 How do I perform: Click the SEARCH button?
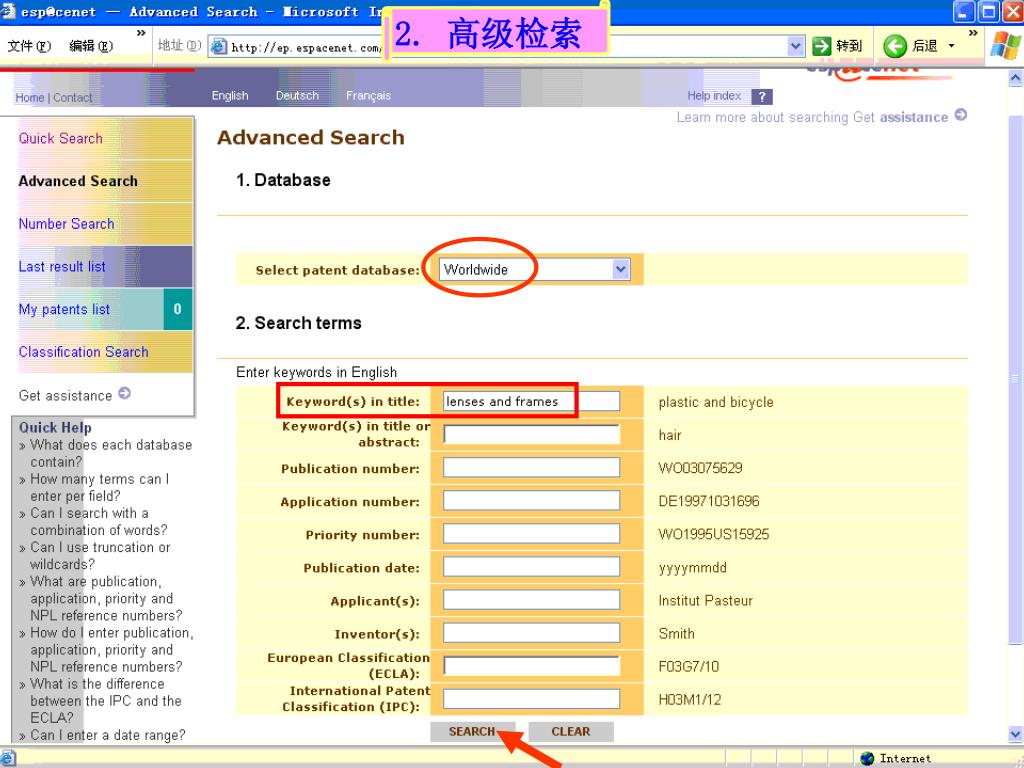click(x=472, y=731)
